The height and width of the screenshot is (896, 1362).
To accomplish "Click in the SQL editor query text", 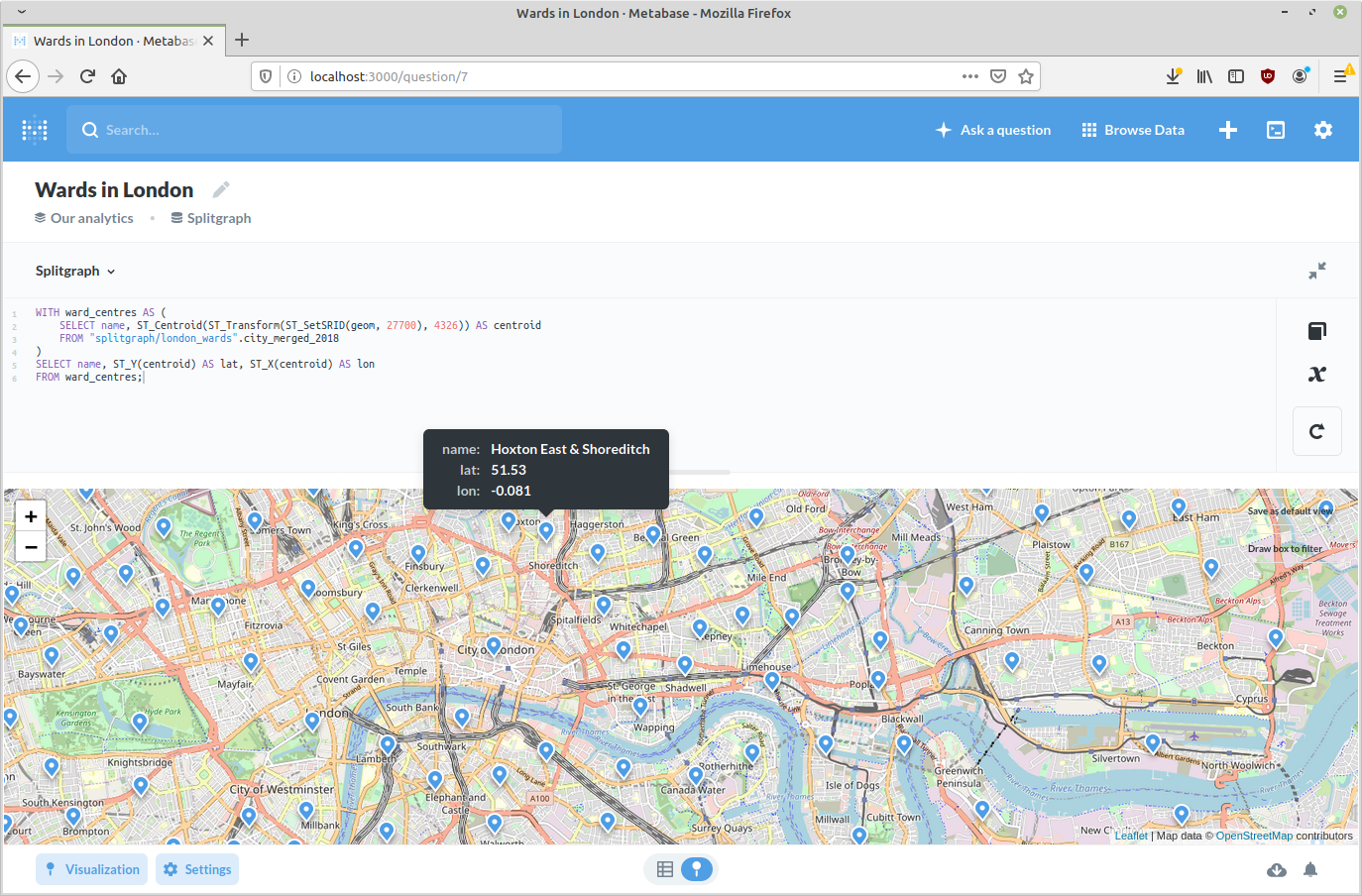I will 287,345.
